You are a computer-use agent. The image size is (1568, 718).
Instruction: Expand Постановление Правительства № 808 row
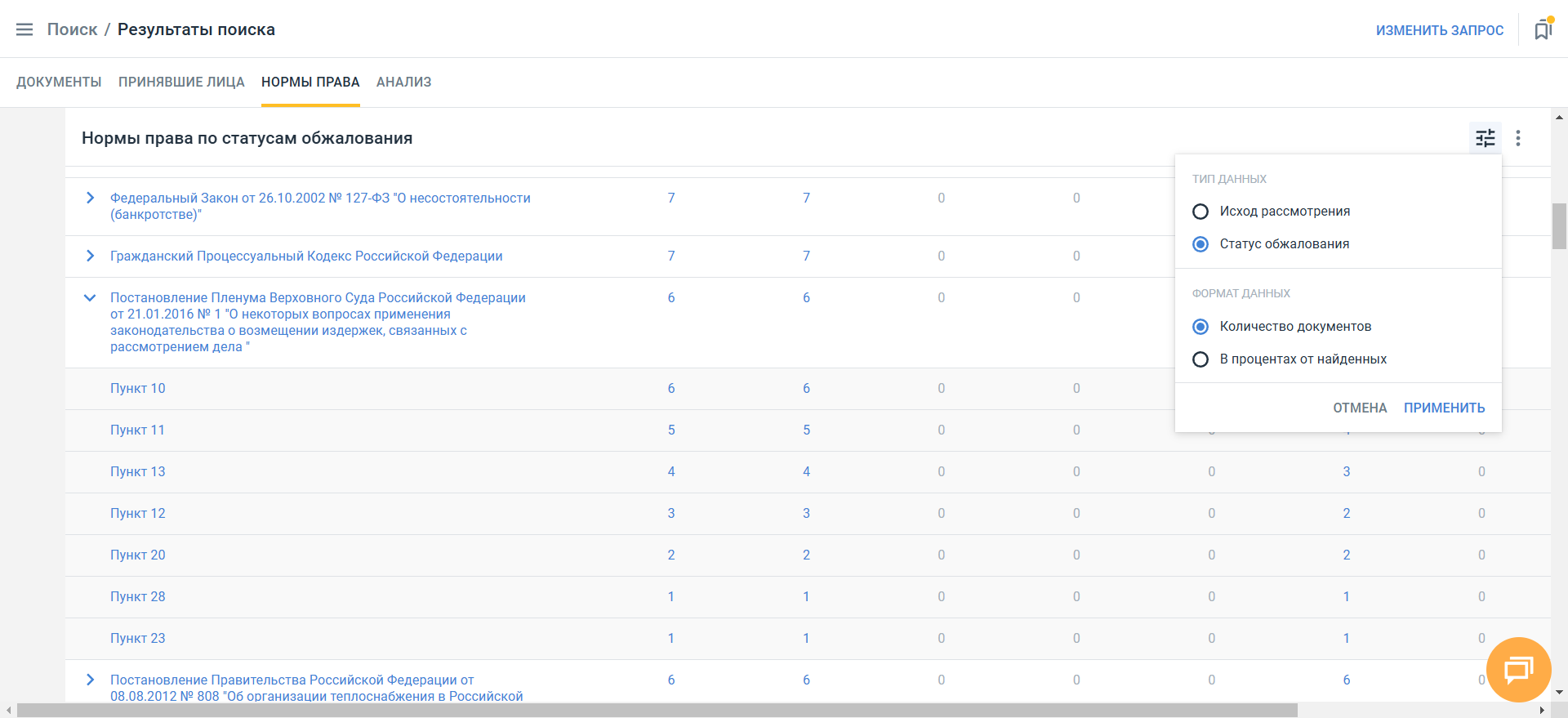tap(90, 680)
